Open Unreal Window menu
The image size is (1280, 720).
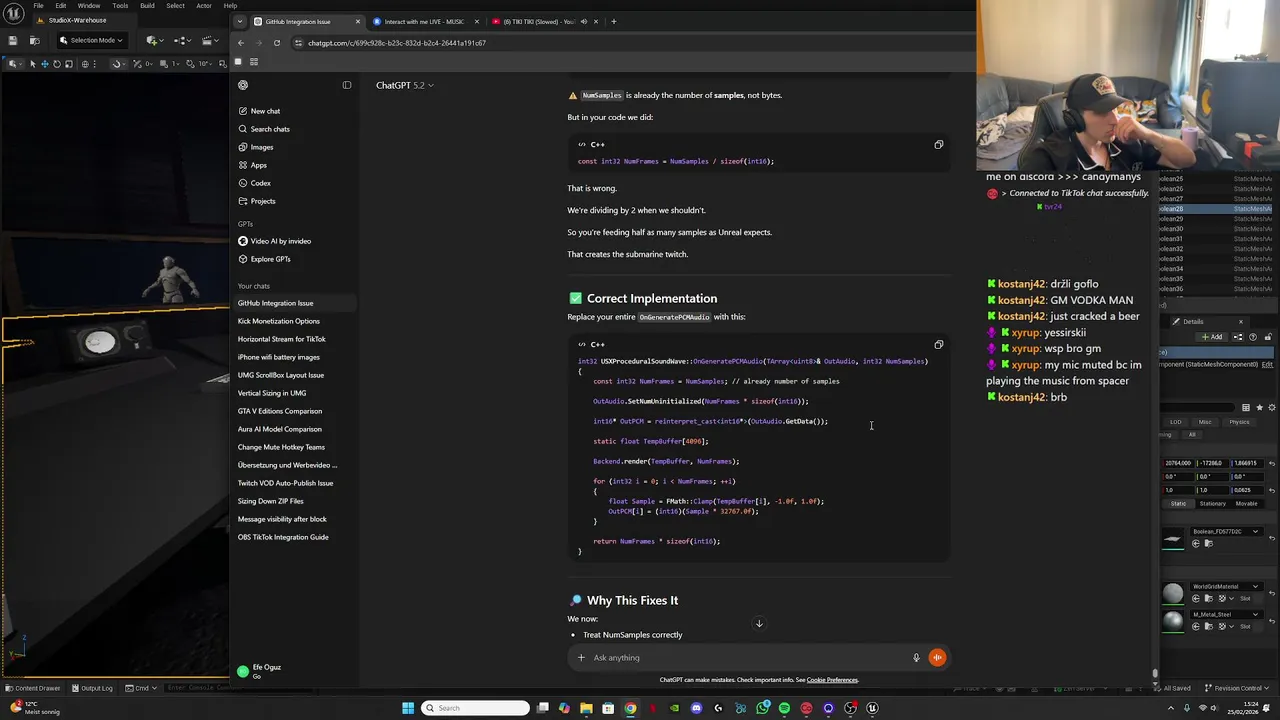tap(89, 5)
